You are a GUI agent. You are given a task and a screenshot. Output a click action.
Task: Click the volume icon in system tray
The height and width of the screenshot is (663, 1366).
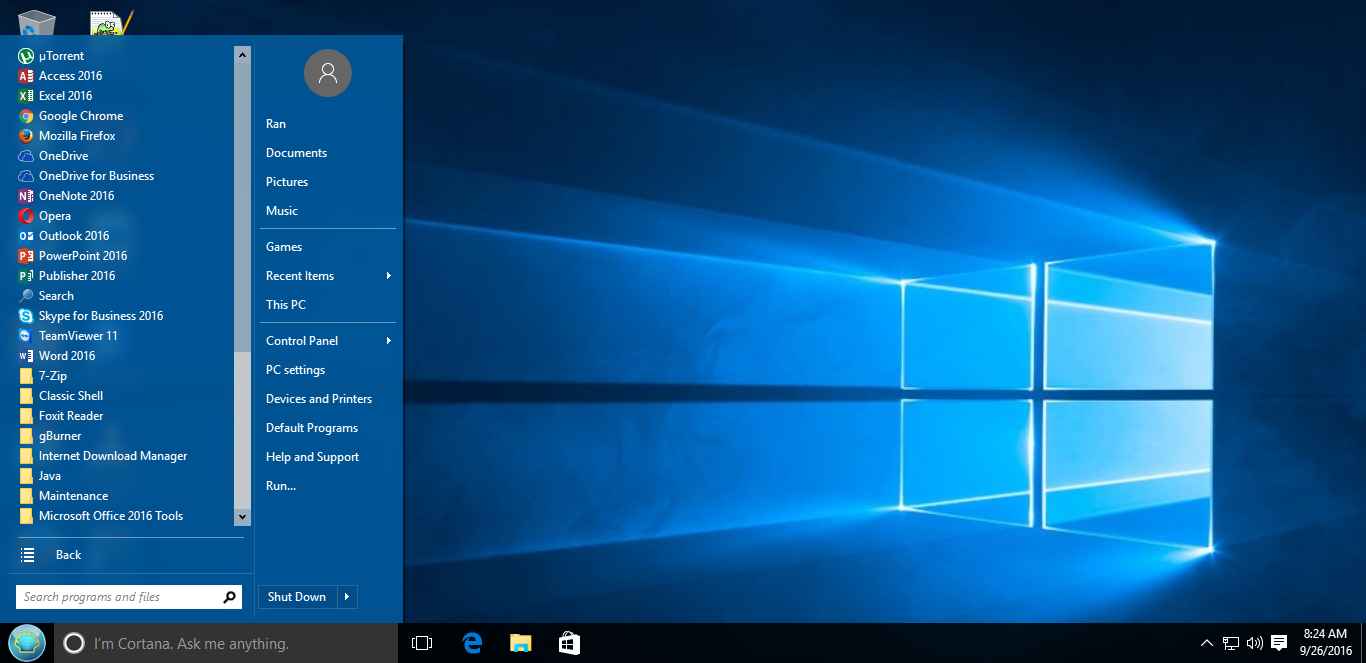[1254, 643]
